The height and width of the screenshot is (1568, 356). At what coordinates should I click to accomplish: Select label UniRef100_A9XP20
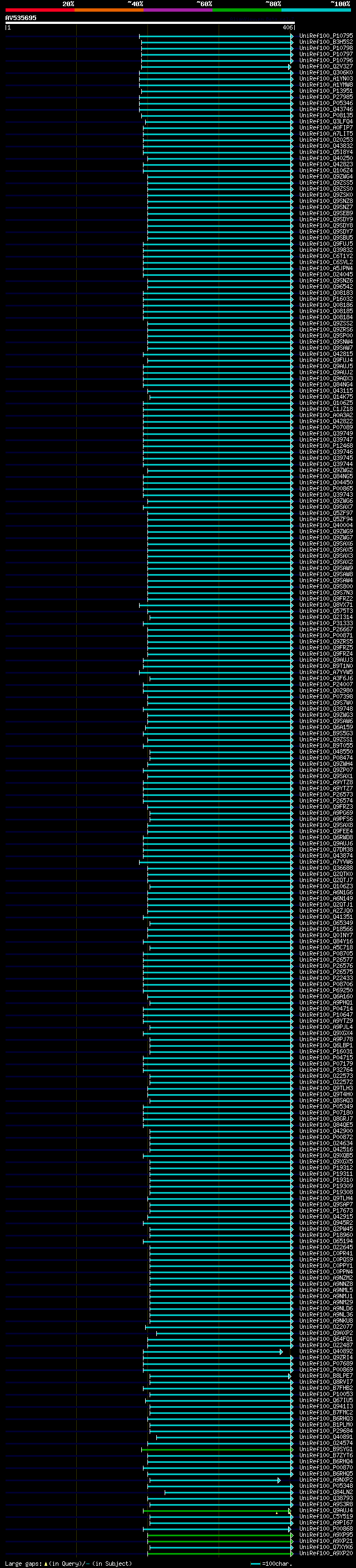(x=325, y=1554)
